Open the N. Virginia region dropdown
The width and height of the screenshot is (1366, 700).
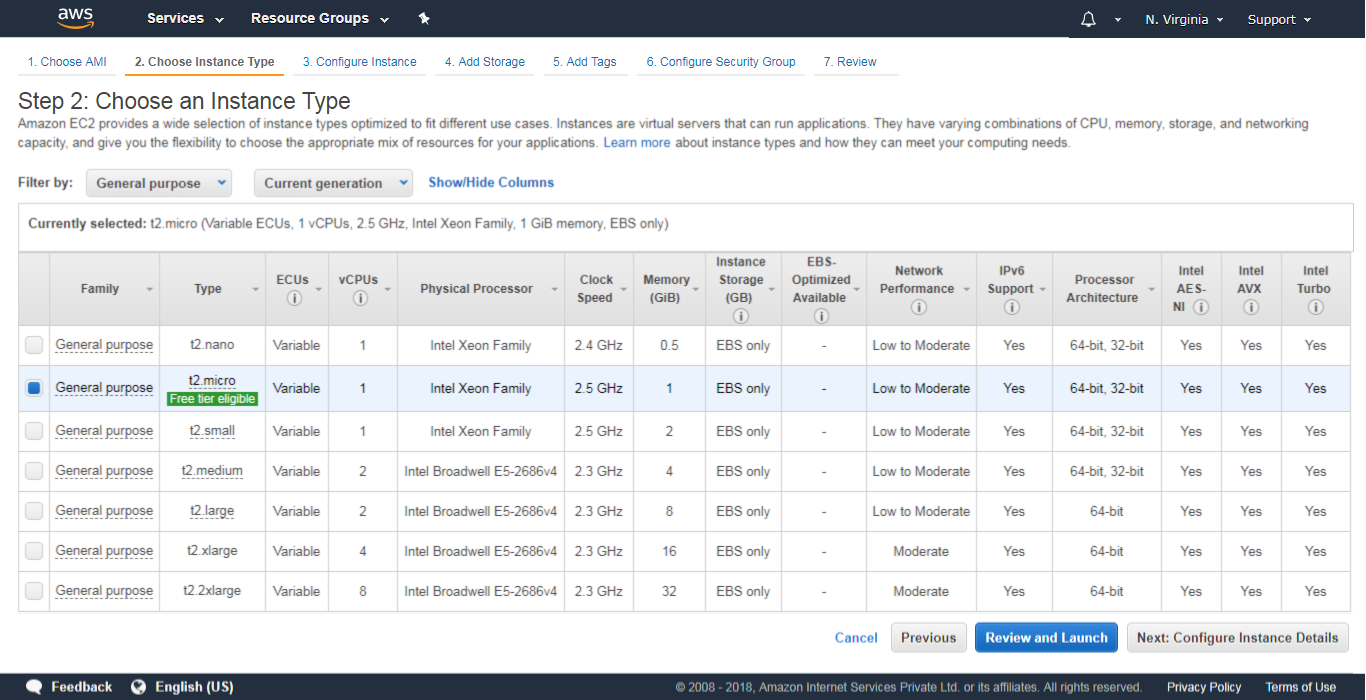(1185, 19)
